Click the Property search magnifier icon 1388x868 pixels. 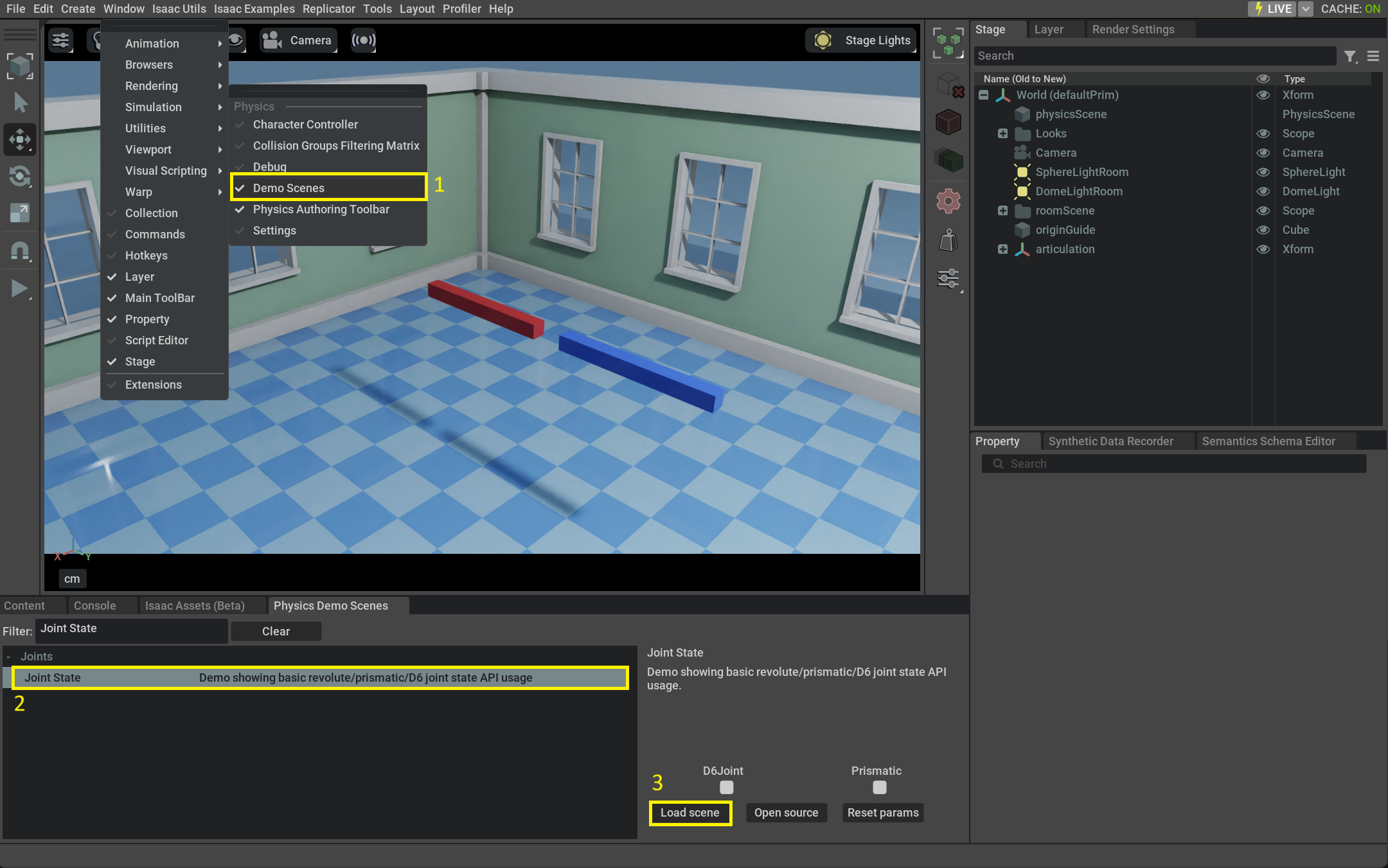[x=998, y=464]
